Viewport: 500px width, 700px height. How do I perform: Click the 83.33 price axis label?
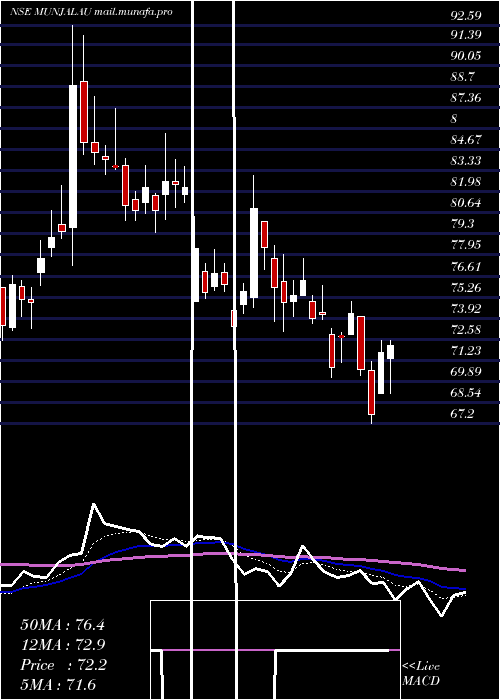[466, 161]
